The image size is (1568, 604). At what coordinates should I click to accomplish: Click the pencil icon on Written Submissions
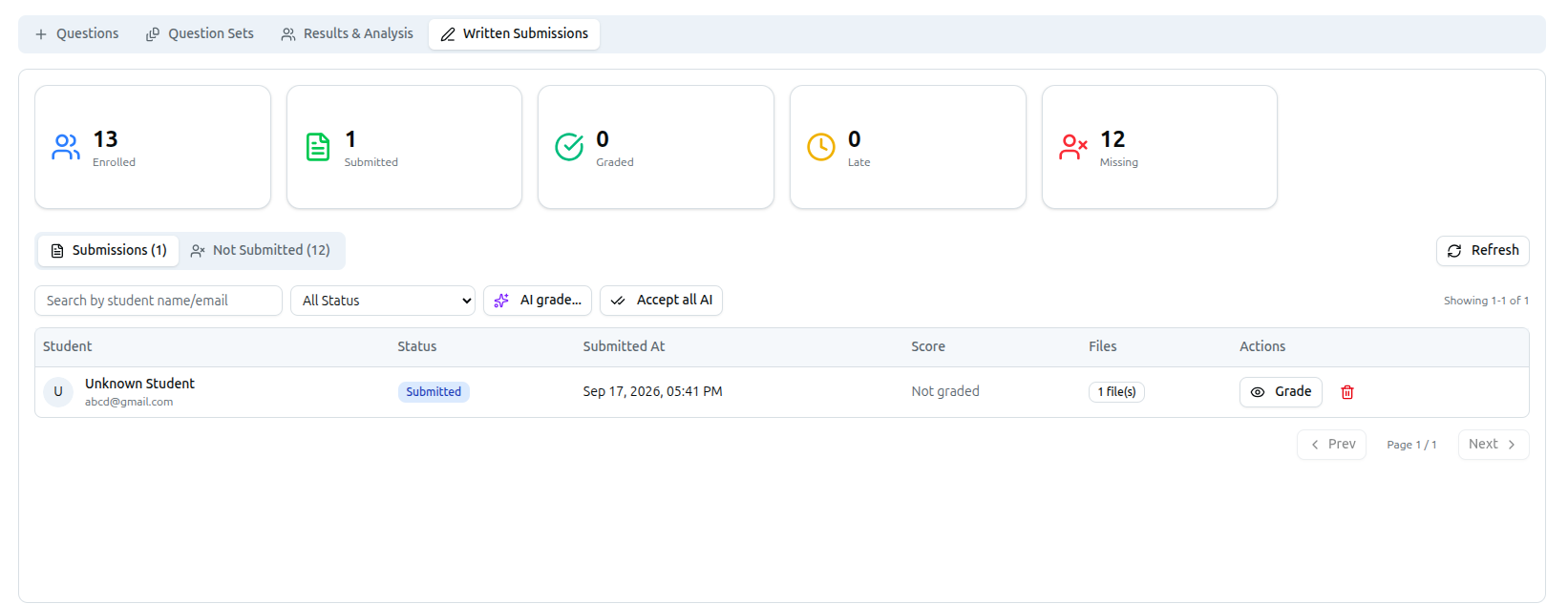(x=448, y=34)
